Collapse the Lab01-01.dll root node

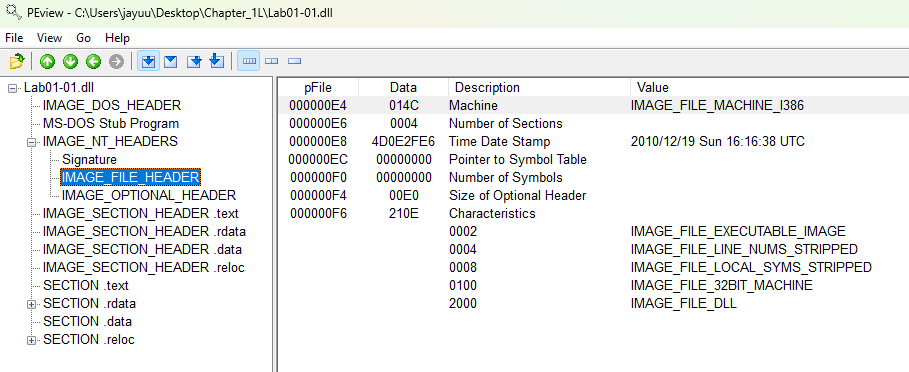(13, 88)
